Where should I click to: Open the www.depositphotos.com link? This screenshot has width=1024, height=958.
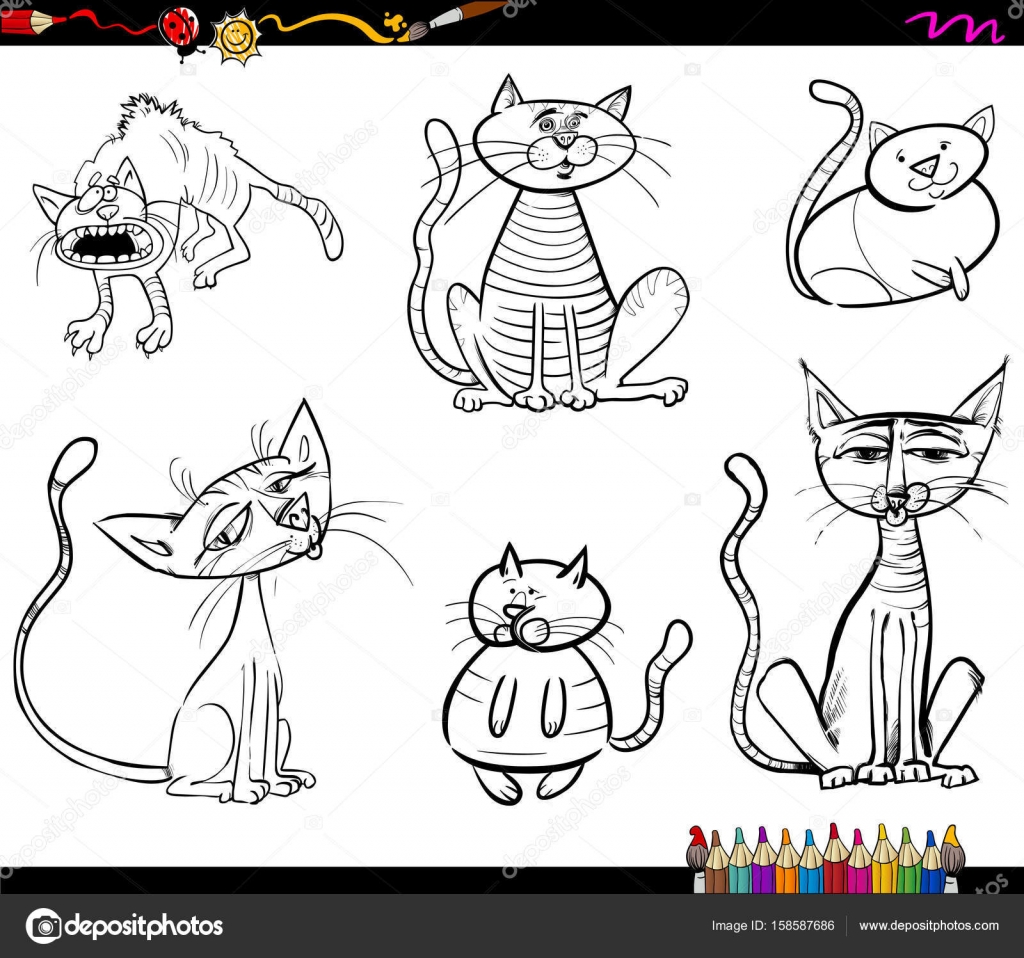pyautogui.click(x=929, y=925)
